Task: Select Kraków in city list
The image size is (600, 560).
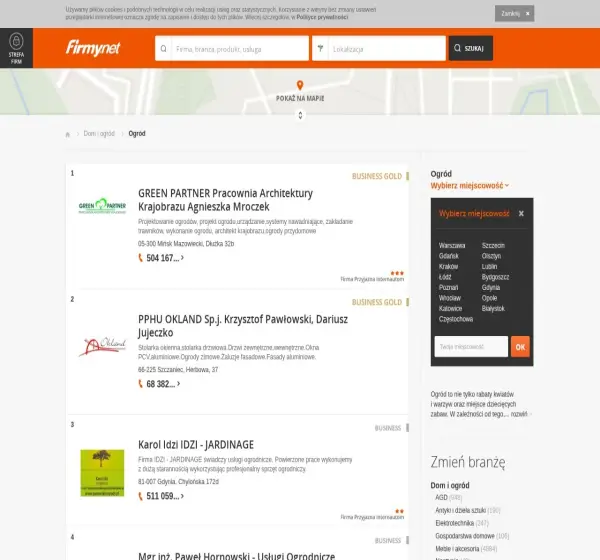Action: click(x=448, y=266)
